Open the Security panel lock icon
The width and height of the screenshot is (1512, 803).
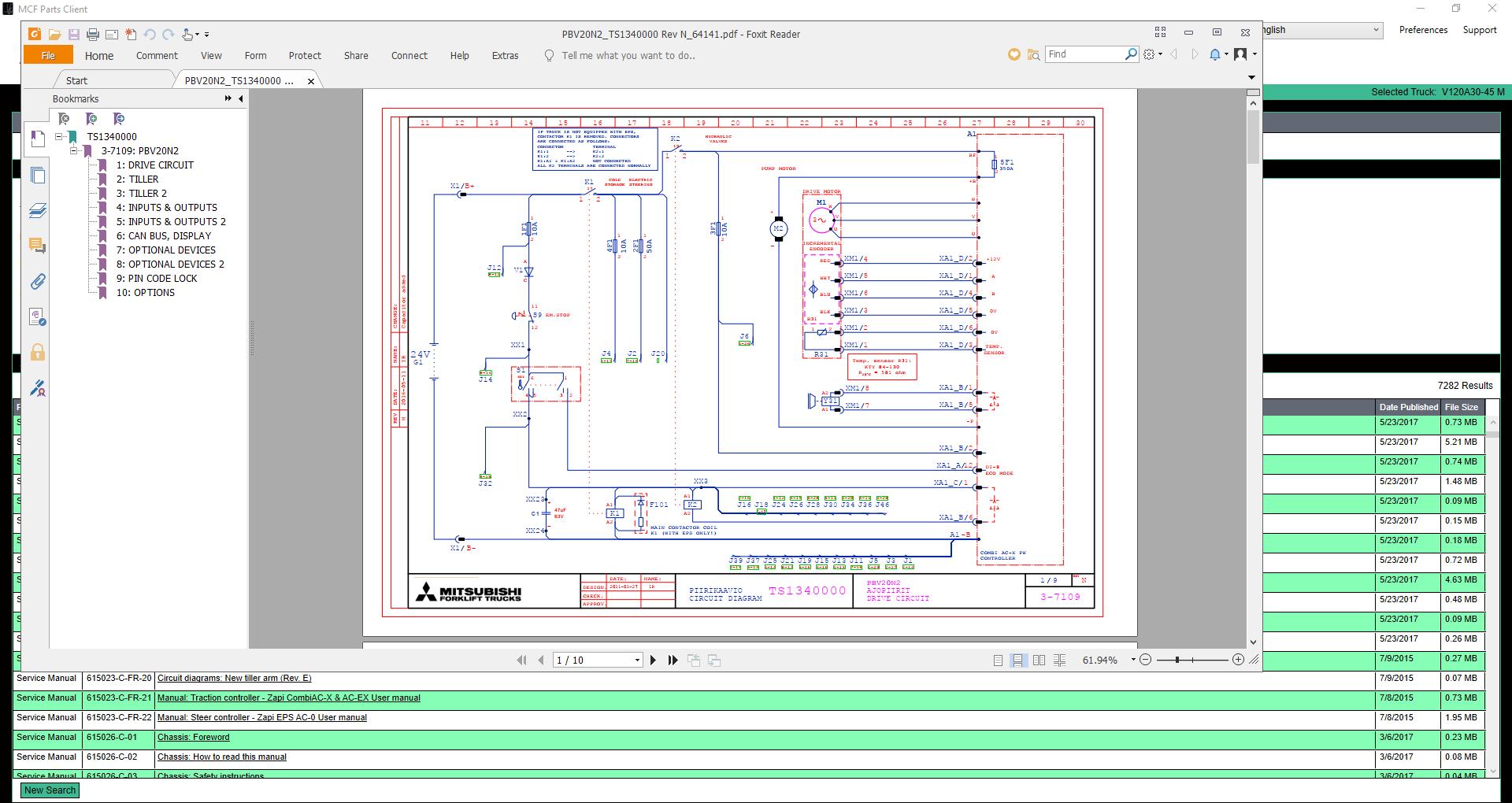click(x=37, y=353)
